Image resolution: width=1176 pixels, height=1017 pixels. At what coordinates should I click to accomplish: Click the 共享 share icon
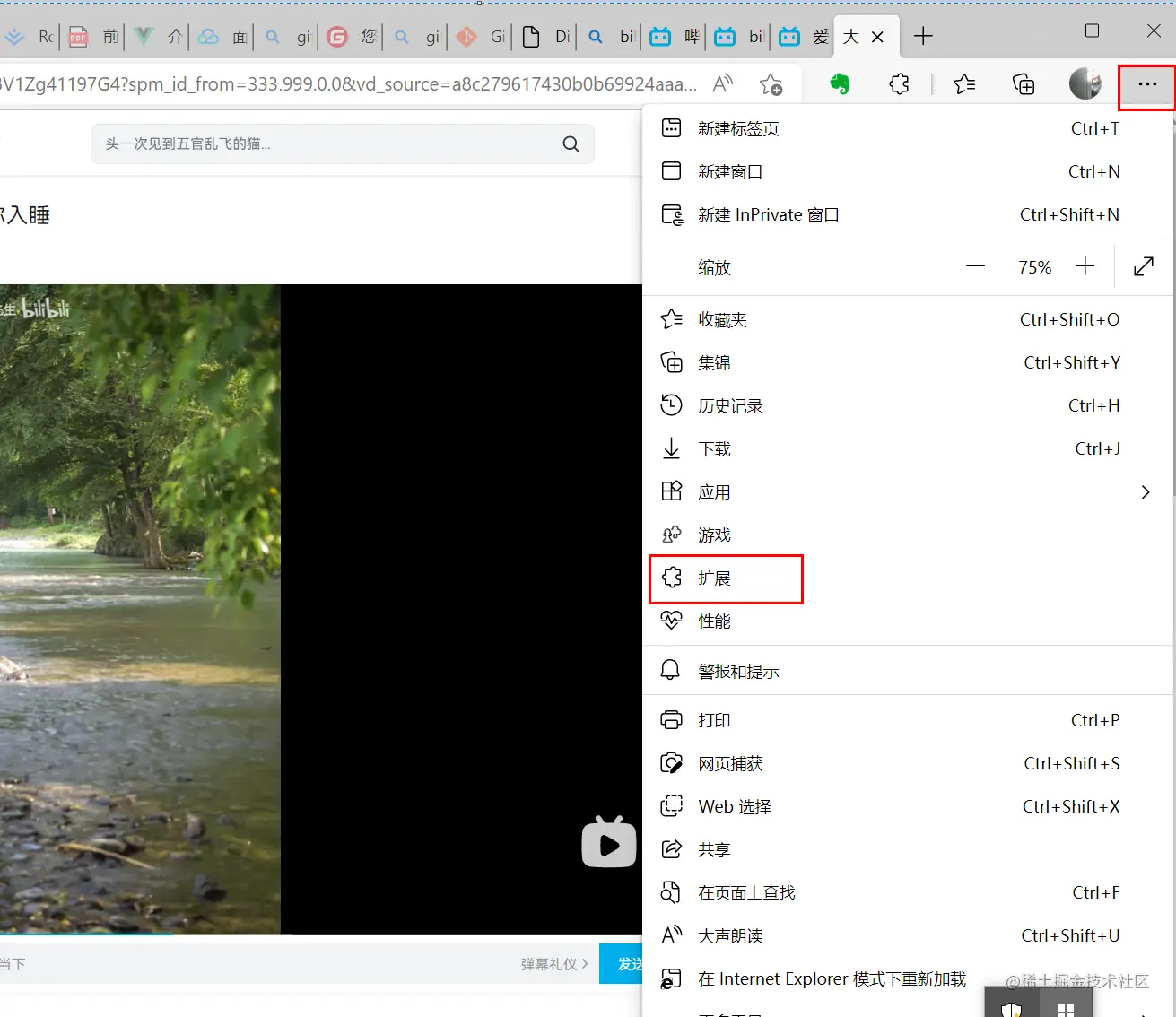(x=671, y=849)
